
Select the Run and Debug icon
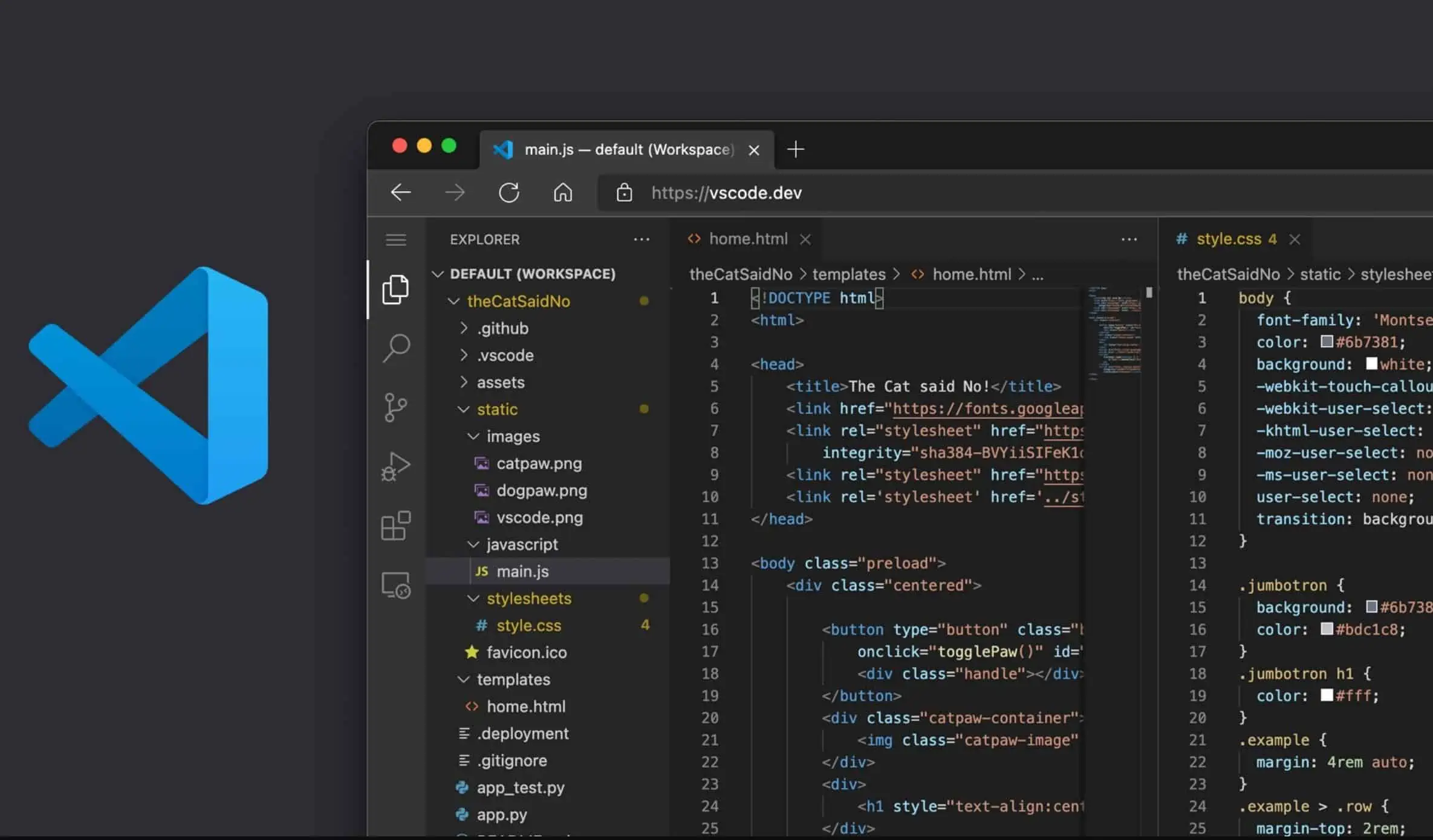tap(396, 466)
